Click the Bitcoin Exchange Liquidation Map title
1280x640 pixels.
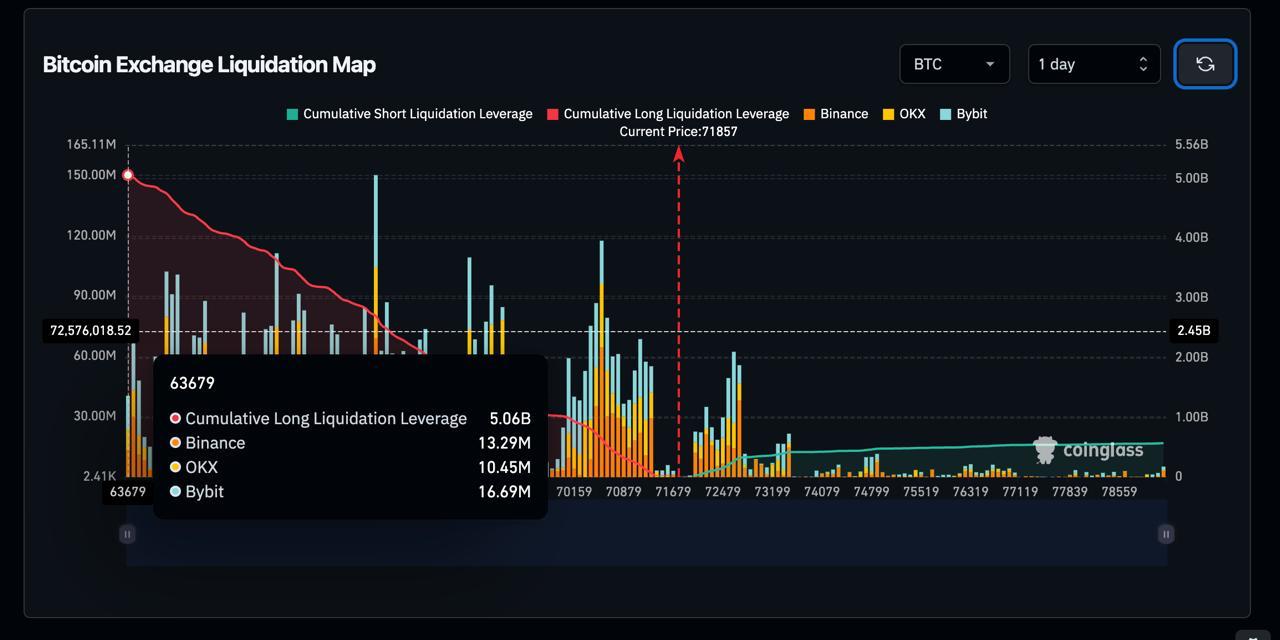coord(209,64)
